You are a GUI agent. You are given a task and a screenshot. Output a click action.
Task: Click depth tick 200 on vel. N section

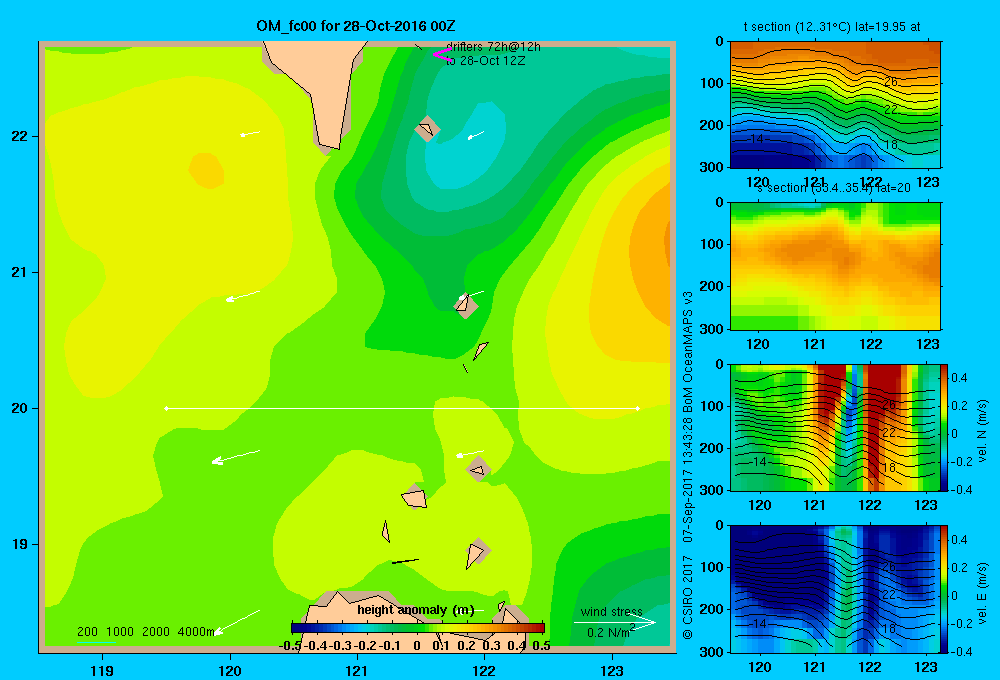coord(714,448)
